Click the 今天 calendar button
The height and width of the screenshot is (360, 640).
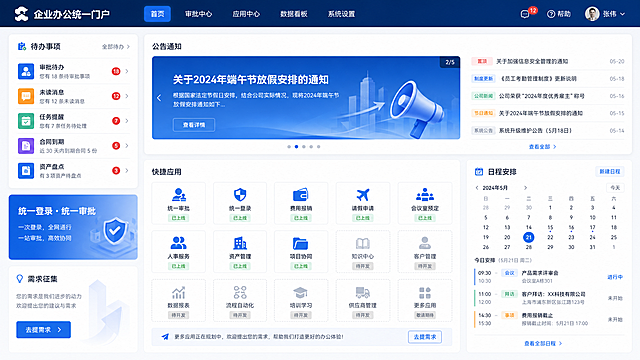click(615, 188)
